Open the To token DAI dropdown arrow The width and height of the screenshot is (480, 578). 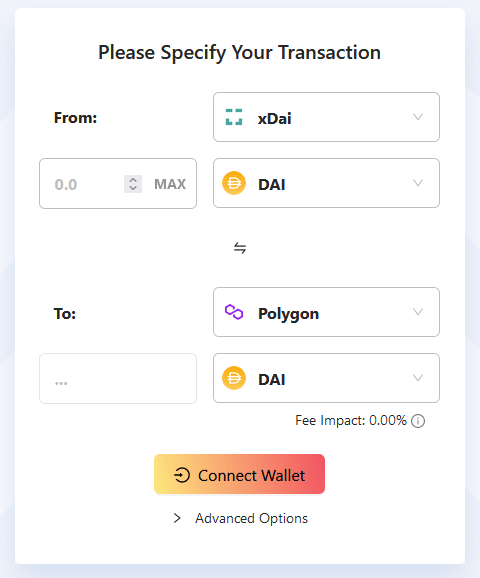point(418,378)
